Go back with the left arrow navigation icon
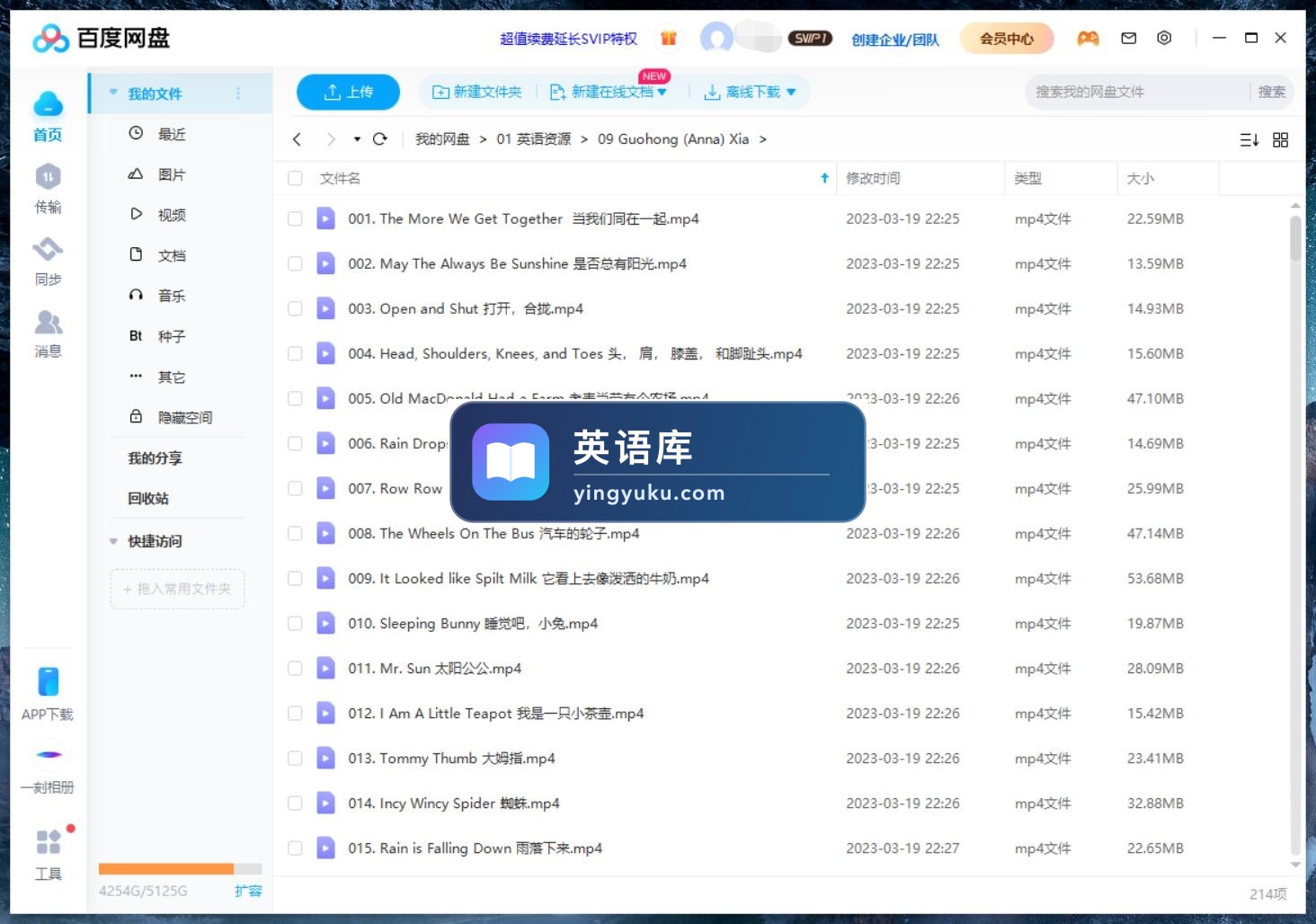Screen dimensions: 1316x924 [298, 139]
